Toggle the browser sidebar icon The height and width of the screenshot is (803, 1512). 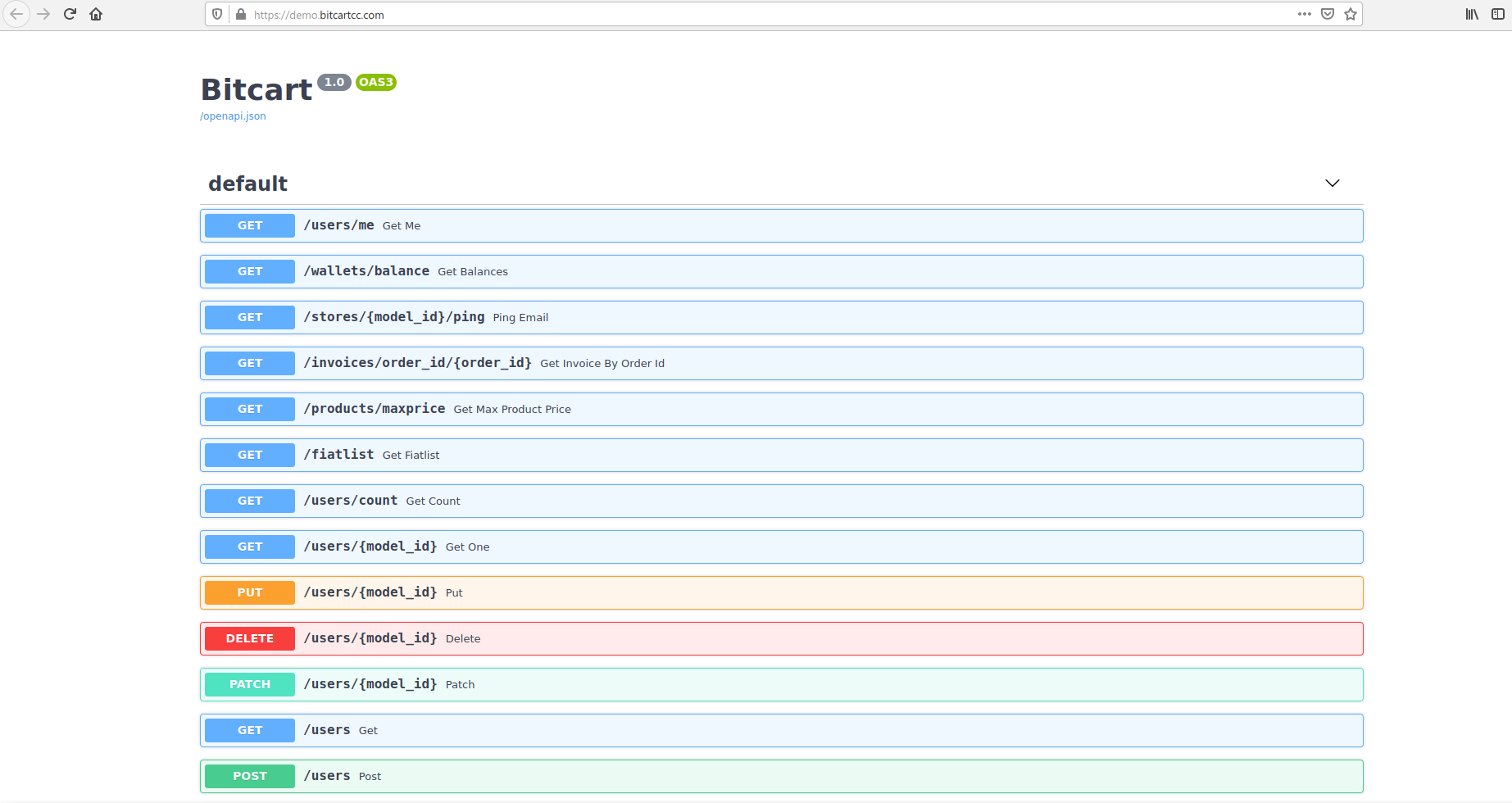1498,14
